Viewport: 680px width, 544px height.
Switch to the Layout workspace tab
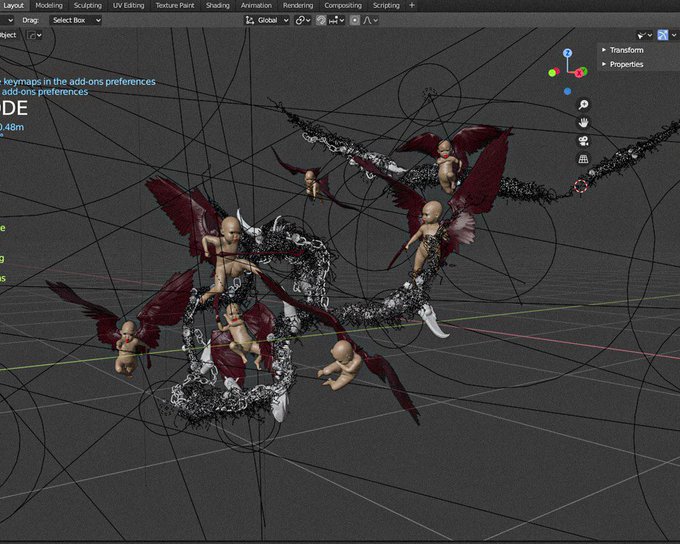[13, 6]
